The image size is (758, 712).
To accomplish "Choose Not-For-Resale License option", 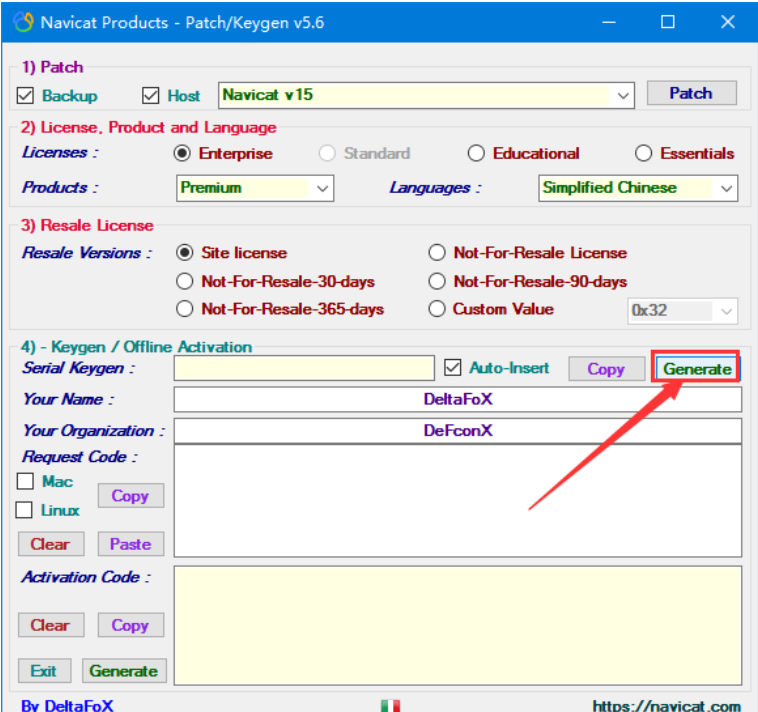I will [437, 253].
